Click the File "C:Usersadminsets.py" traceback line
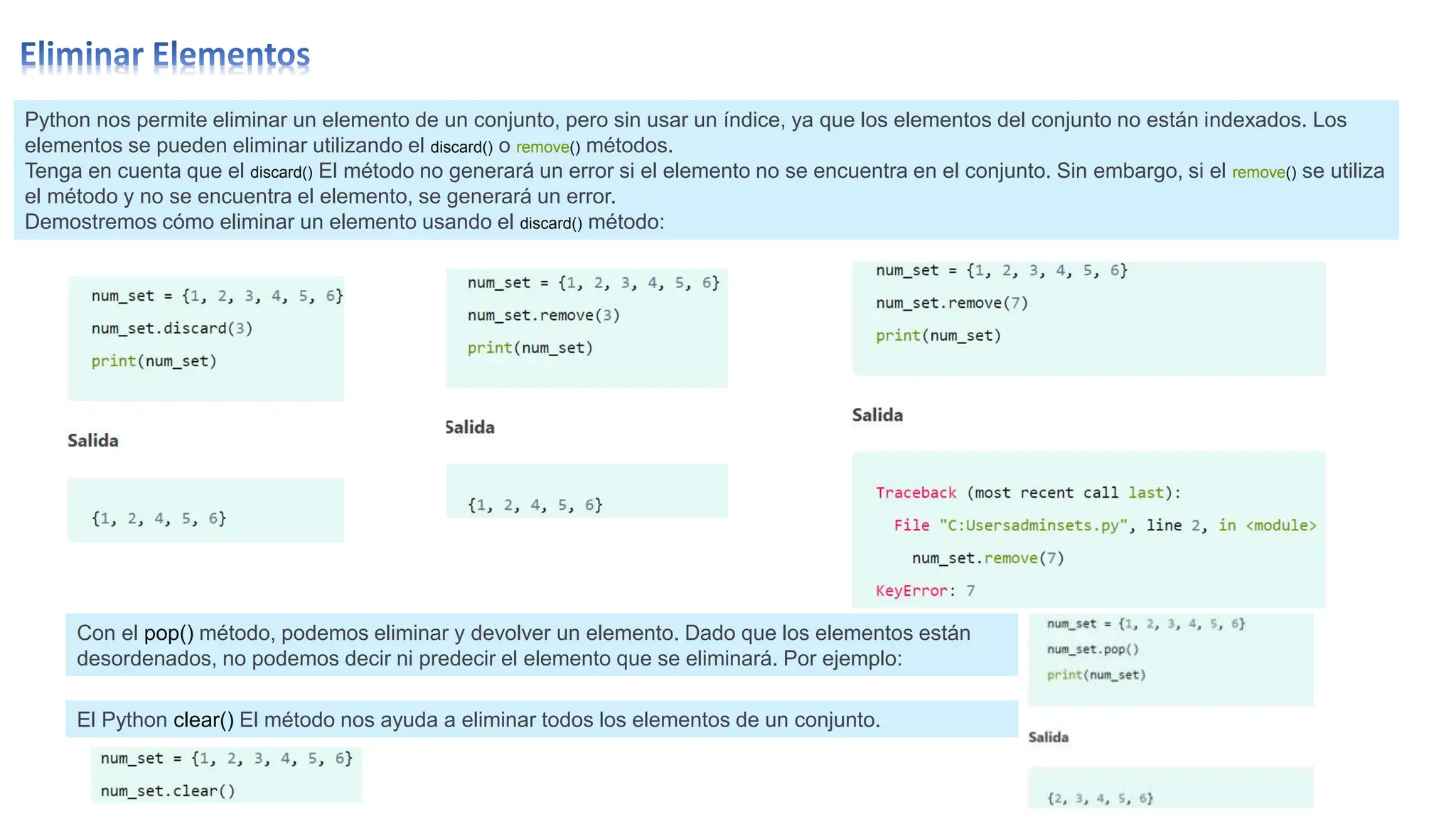 pos(1105,525)
